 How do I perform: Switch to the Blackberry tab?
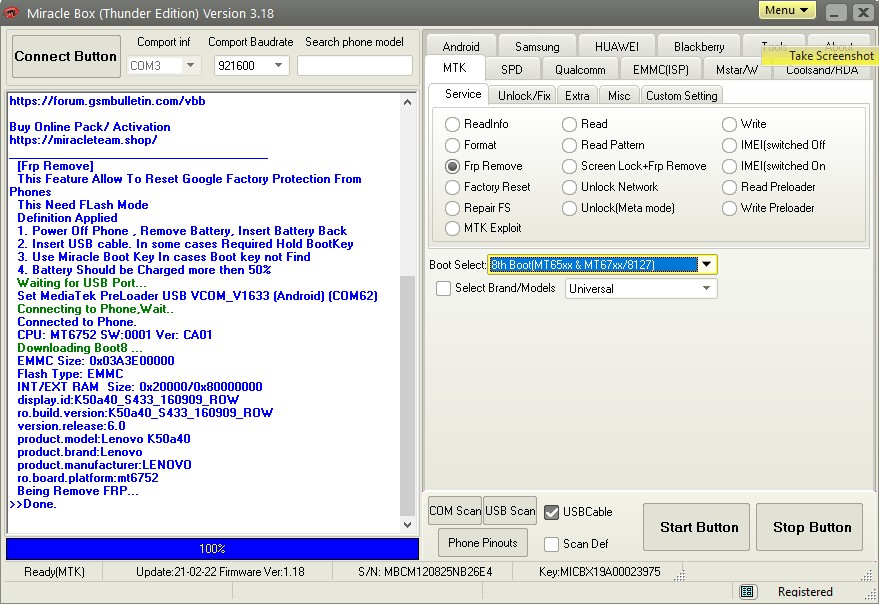(699, 47)
